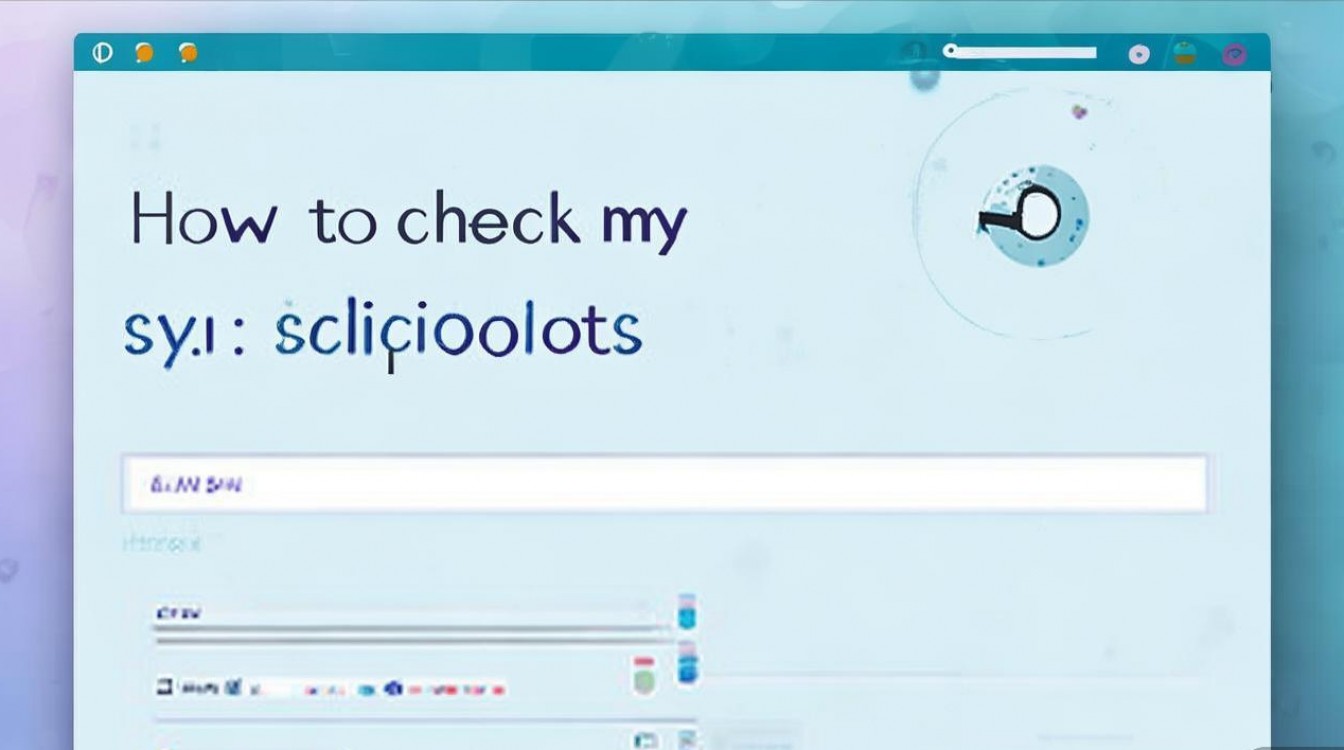Click inside the wide white search field
The width and height of the screenshot is (1344, 750).
tap(664, 485)
